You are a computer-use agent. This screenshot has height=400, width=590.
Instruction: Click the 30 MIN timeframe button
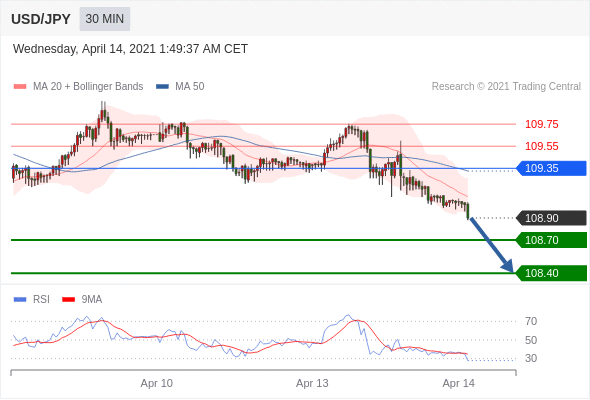click(105, 19)
